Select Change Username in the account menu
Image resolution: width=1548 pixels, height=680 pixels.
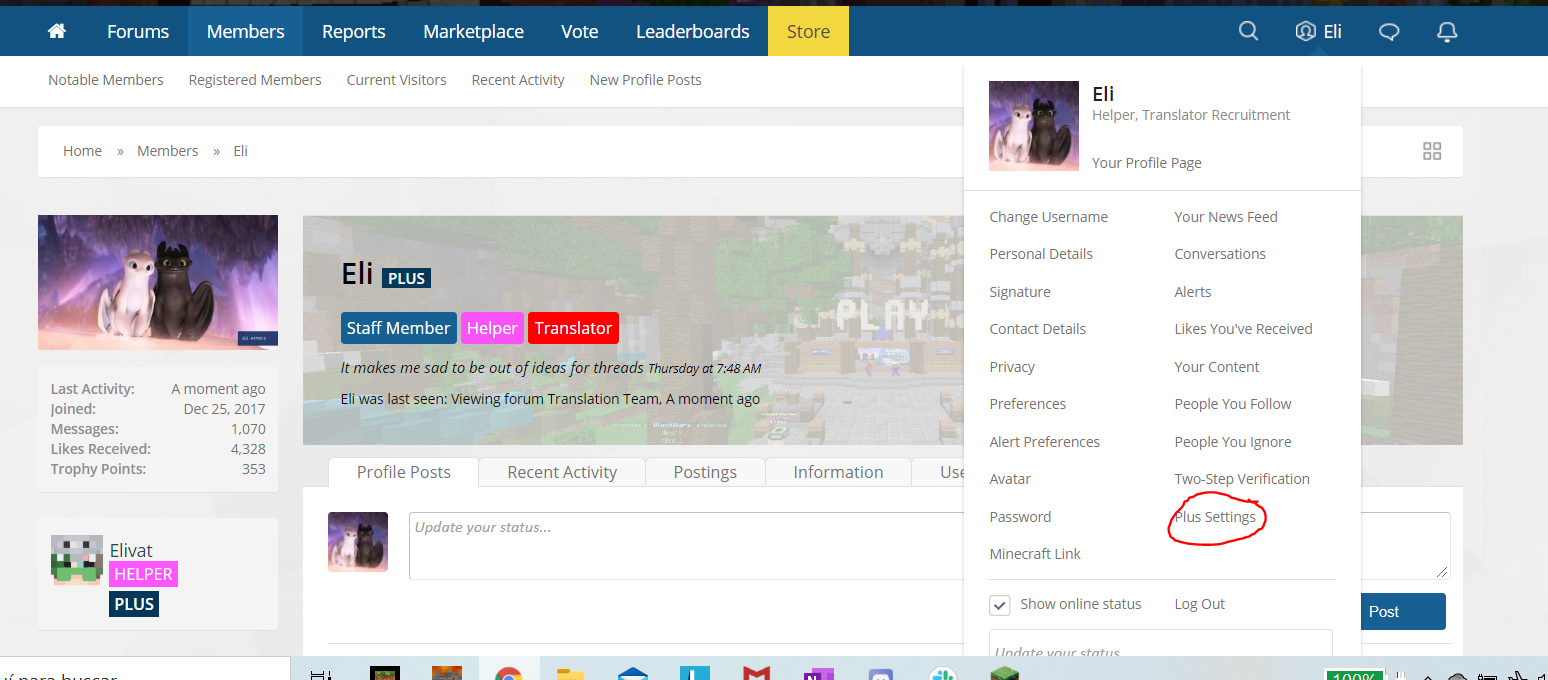tap(1049, 217)
